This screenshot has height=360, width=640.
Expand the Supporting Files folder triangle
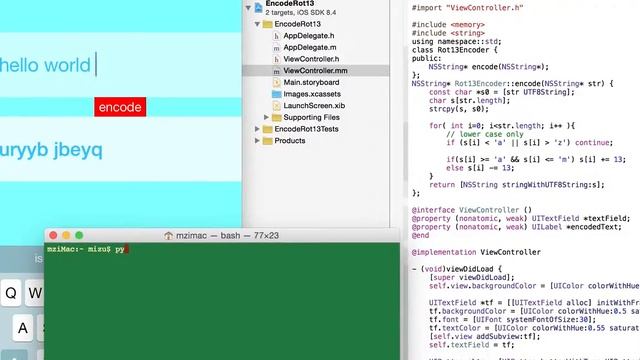(x=266, y=117)
